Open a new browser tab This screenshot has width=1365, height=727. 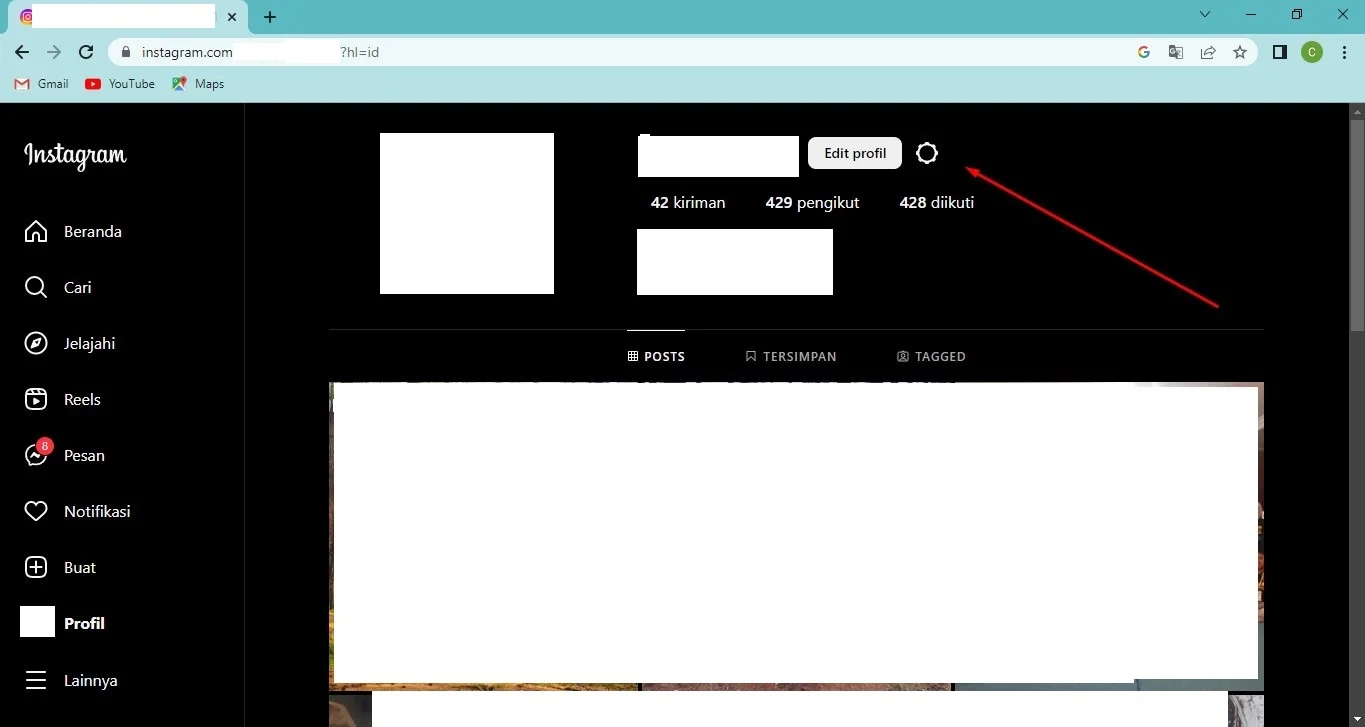click(x=270, y=17)
